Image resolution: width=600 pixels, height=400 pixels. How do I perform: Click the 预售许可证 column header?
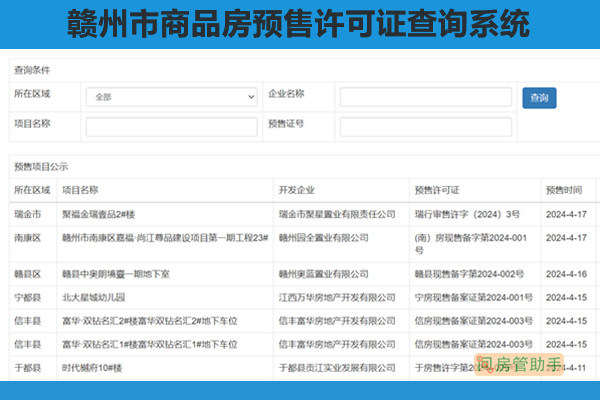437,190
